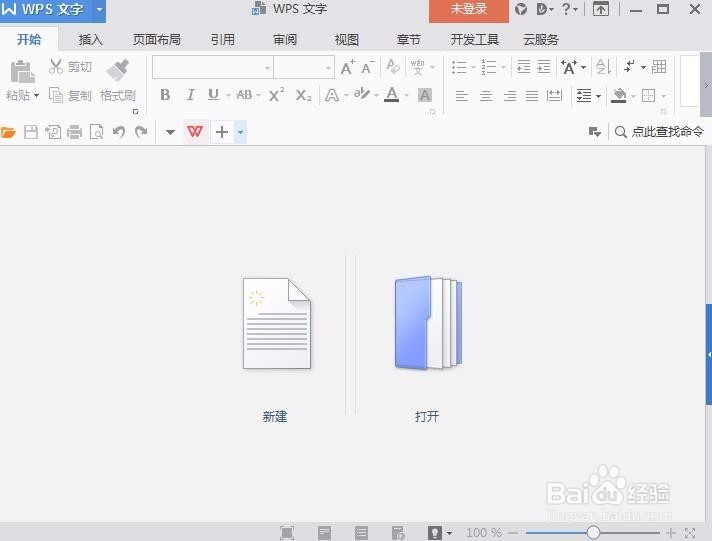
Task: Click the undo arrow
Action: click(119, 132)
